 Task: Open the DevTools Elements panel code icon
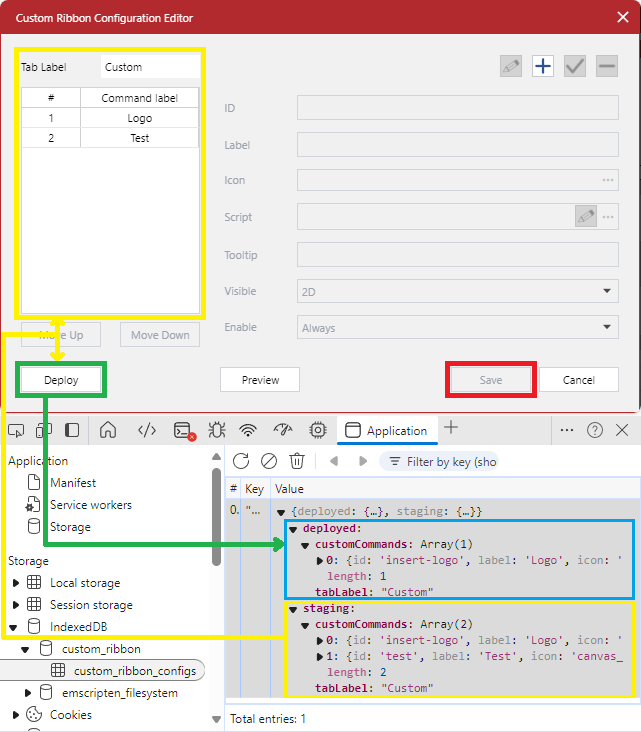147,430
